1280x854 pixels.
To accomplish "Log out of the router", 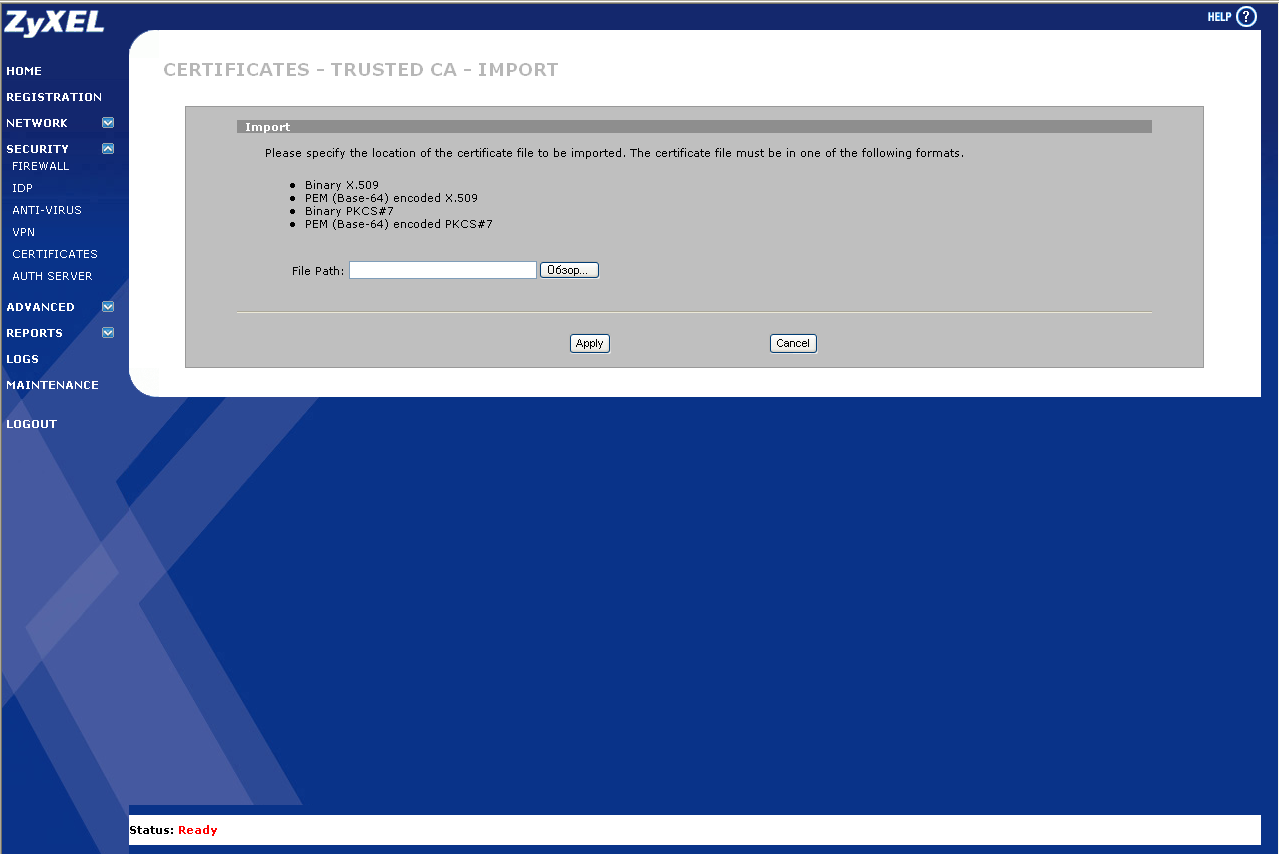I will click(31, 424).
